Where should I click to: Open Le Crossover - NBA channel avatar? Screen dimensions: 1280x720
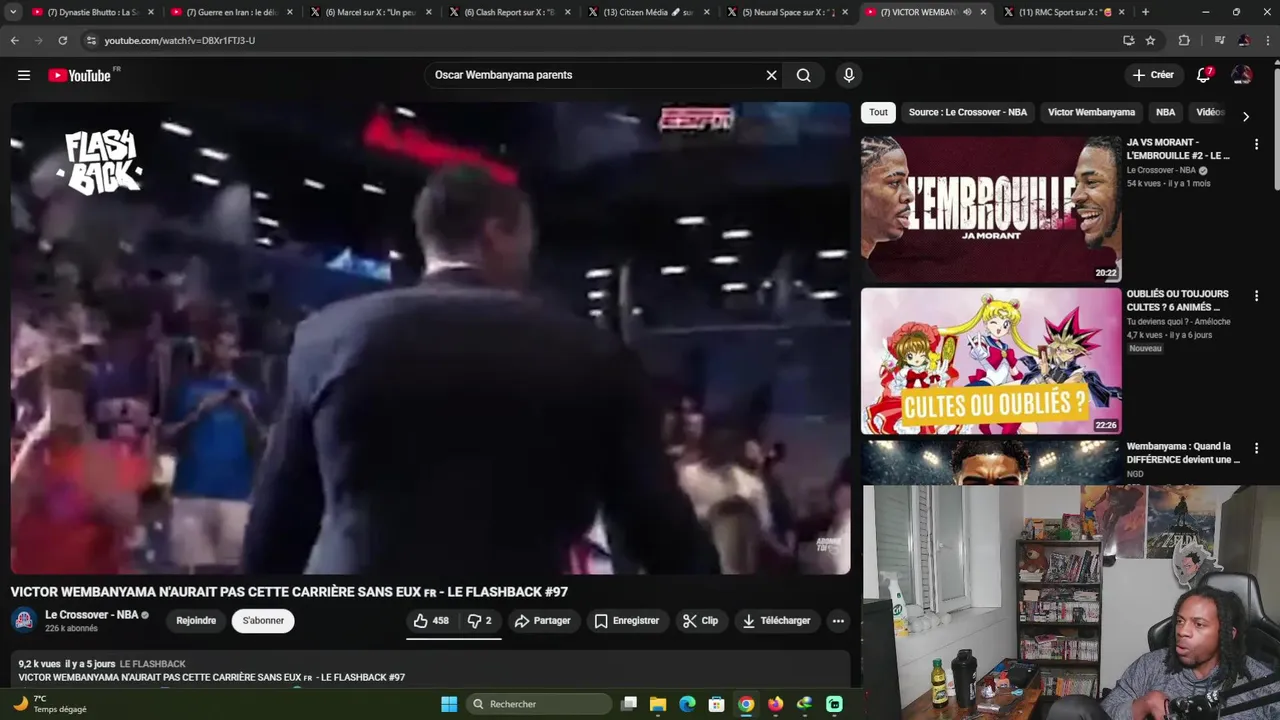[24, 620]
